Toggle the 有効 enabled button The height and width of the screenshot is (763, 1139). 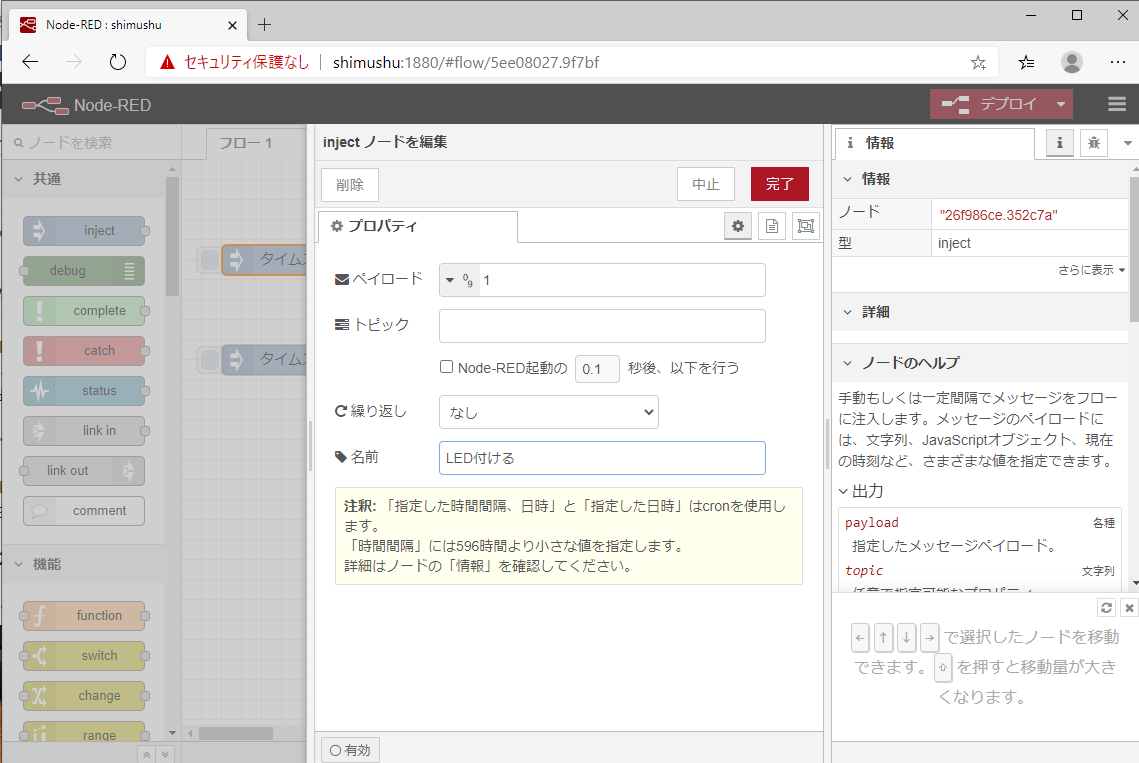[350, 750]
